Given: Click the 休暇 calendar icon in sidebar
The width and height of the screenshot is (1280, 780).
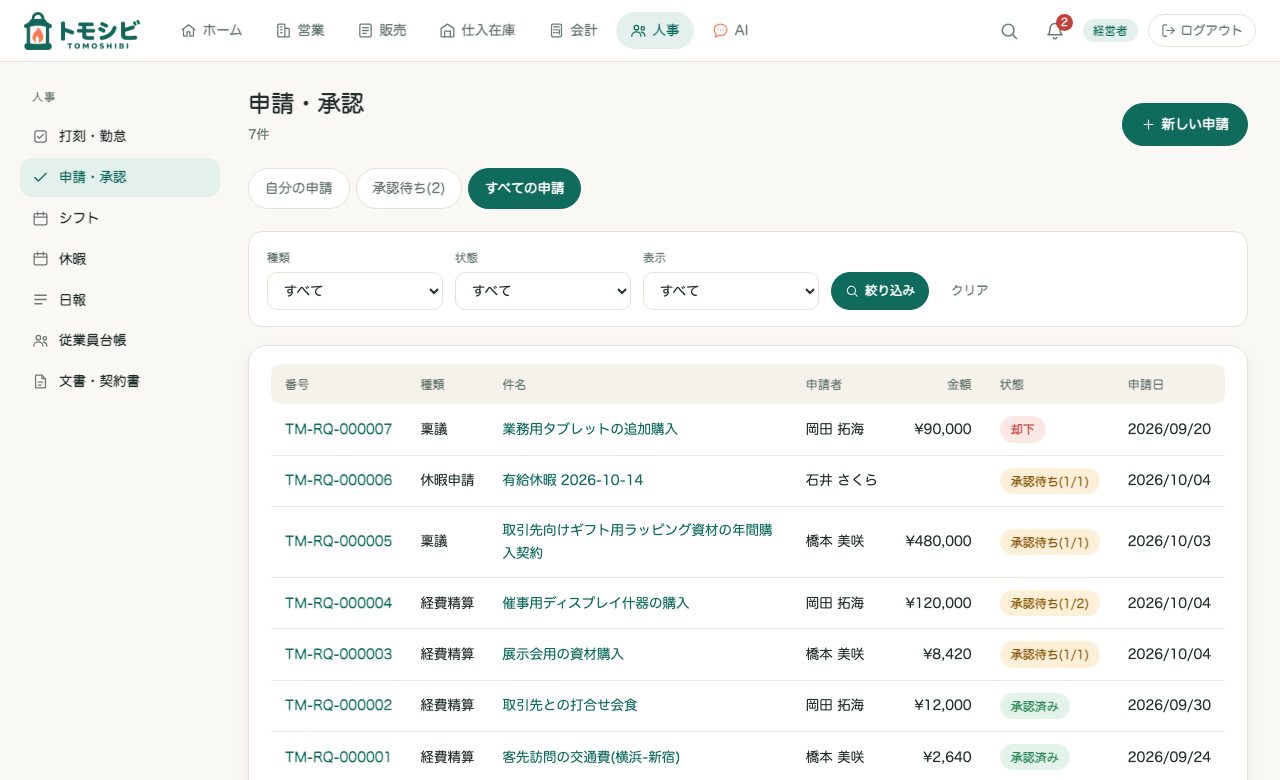Looking at the screenshot, I should click(x=41, y=259).
